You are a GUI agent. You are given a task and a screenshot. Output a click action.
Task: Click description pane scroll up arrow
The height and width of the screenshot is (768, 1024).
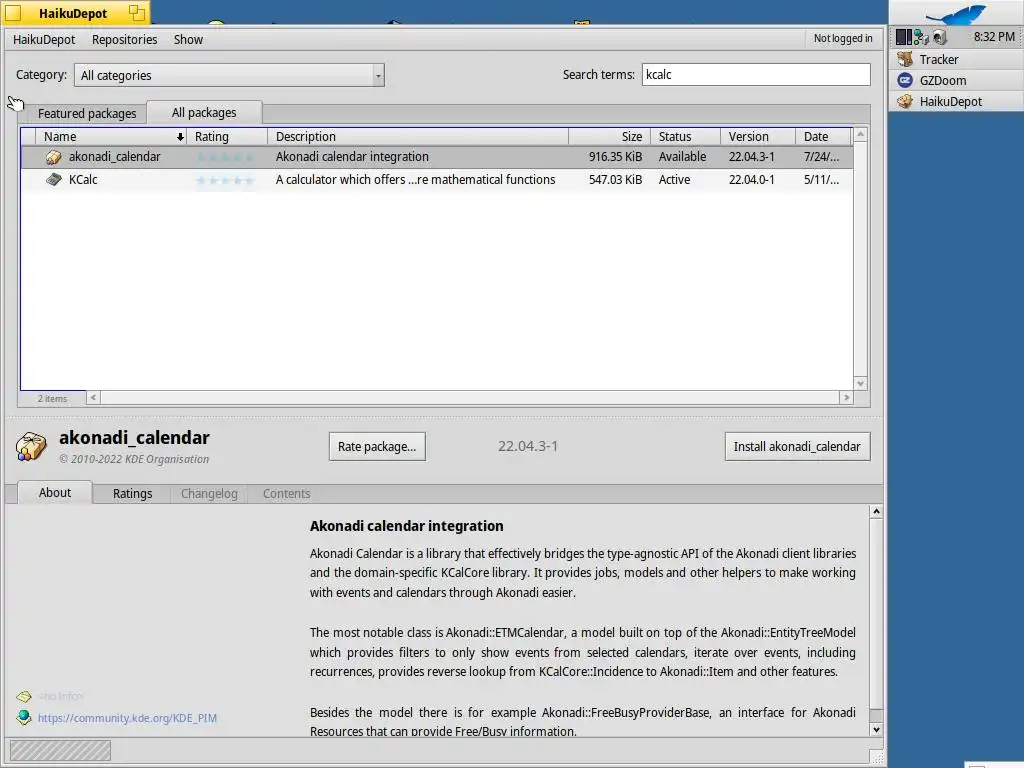point(876,511)
